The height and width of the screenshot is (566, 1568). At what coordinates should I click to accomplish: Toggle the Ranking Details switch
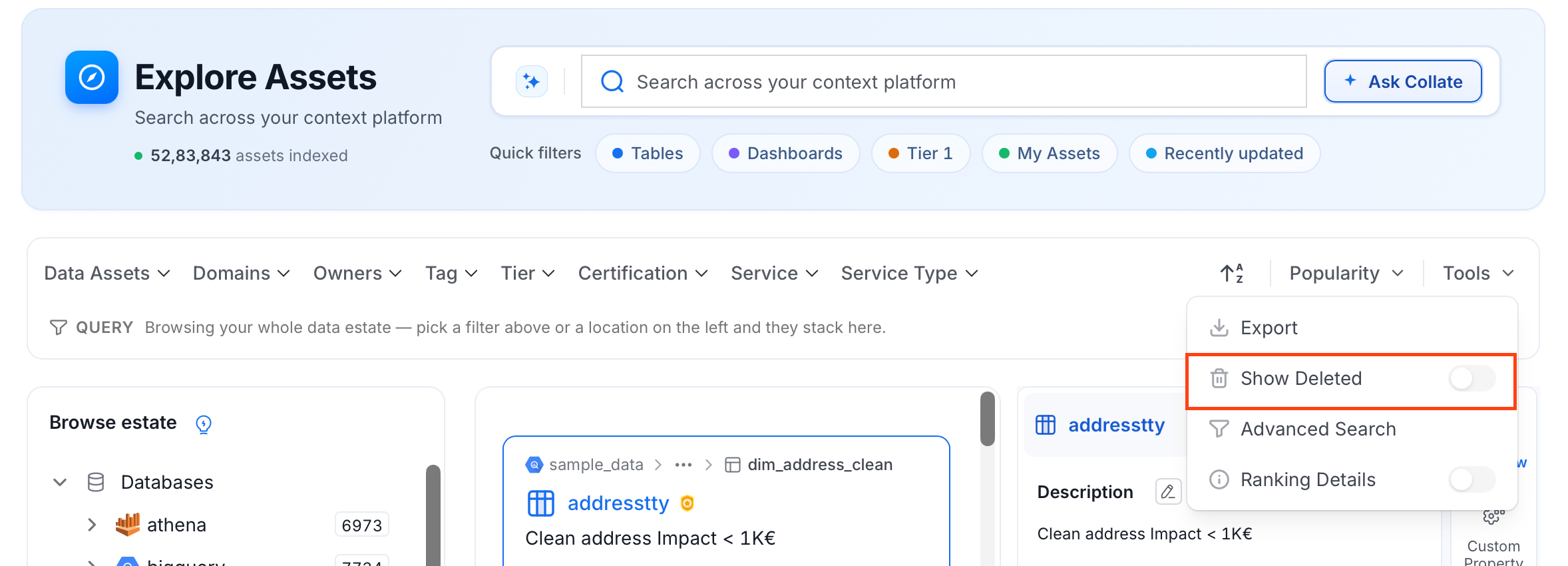pos(1472,479)
